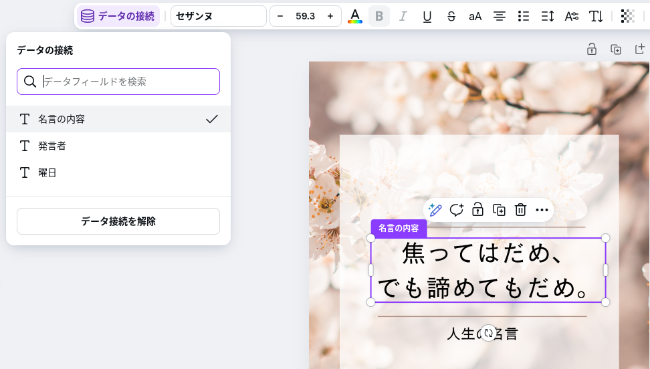Toggle bold formatting
The width and height of the screenshot is (650, 369).
pyautogui.click(x=379, y=16)
